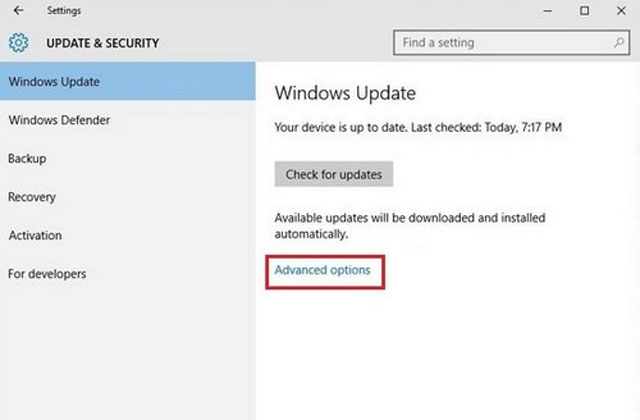Maximize the Settings window
The width and height of the screenshot is (640, 420).
point(584,11)
